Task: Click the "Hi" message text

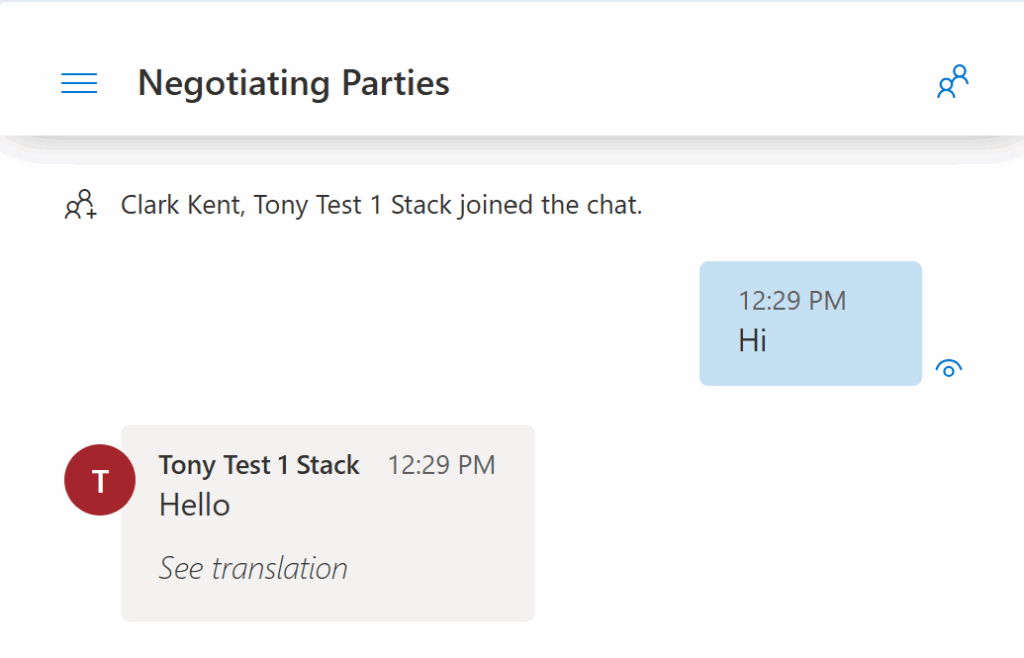Action: 752,341
